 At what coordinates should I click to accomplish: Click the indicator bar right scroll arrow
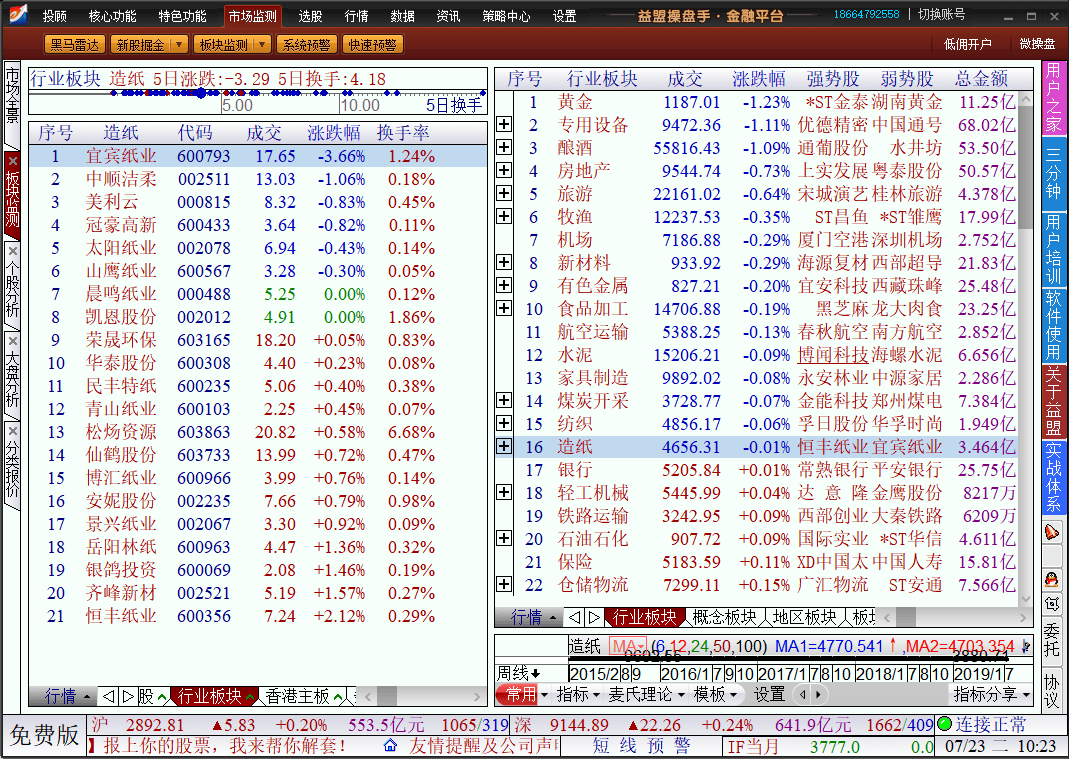[817, 695]
